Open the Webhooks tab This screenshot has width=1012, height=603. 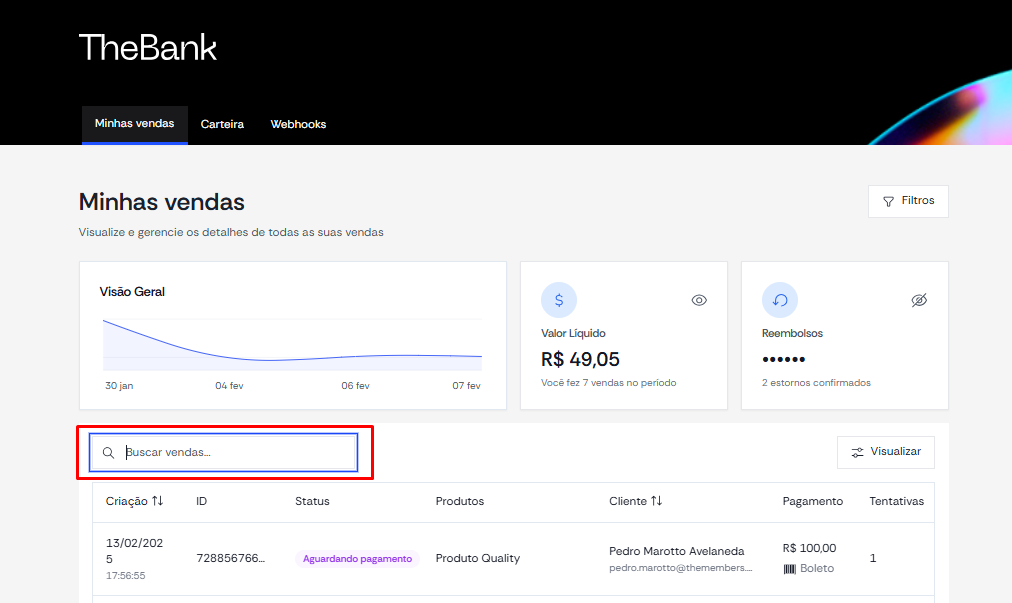298,124
